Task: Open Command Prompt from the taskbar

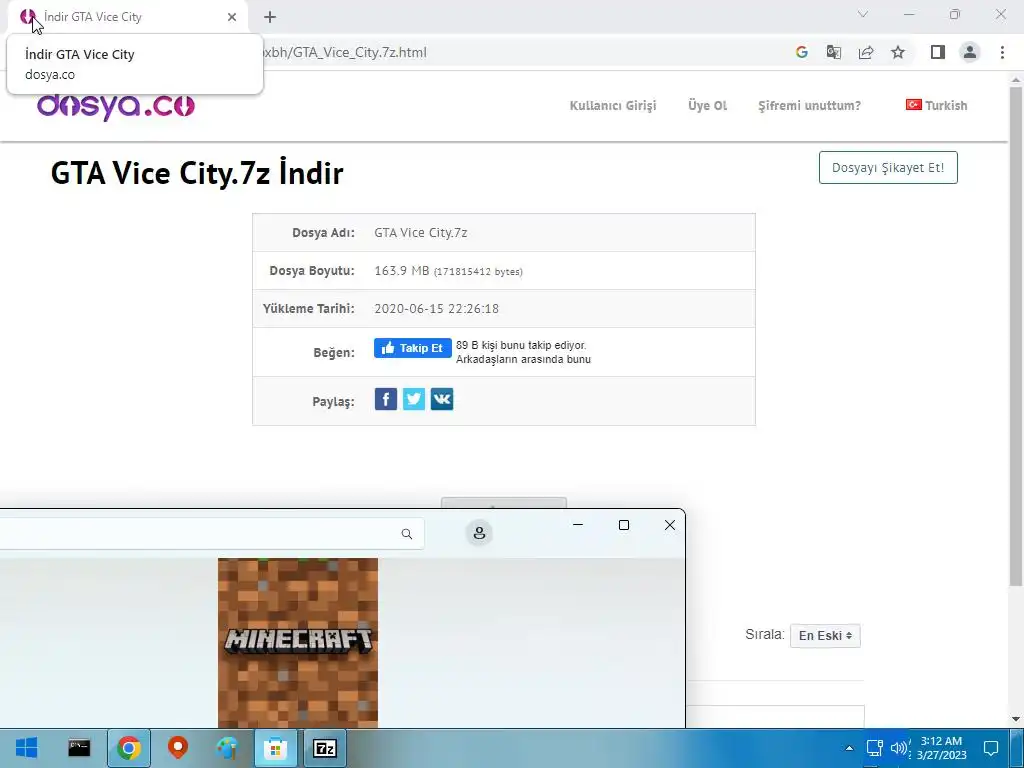Action: [79, 748]
